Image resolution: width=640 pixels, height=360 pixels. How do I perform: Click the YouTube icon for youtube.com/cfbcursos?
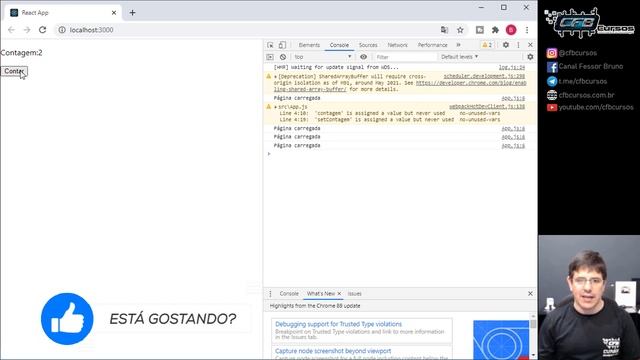pyautogui.click(x=552, y=108)
